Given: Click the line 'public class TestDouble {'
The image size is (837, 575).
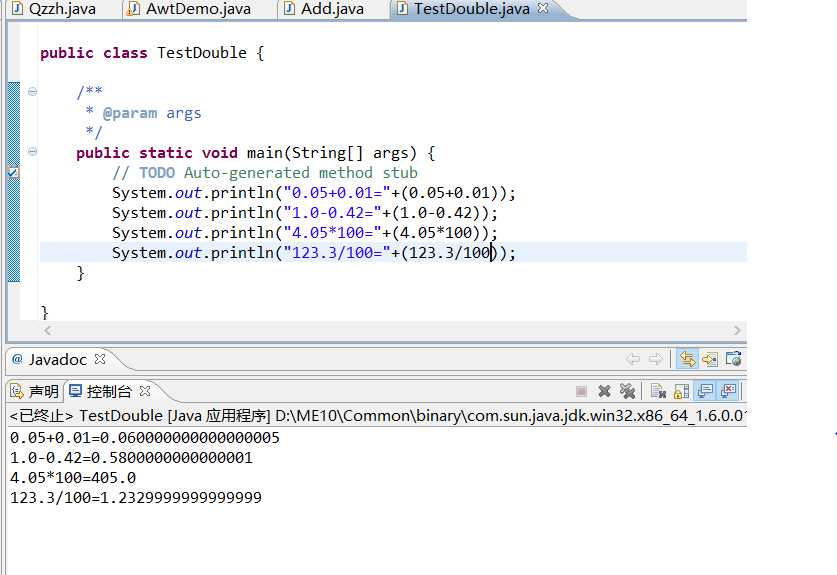Looking at the screenshot, I should click(x=152, y=53).
